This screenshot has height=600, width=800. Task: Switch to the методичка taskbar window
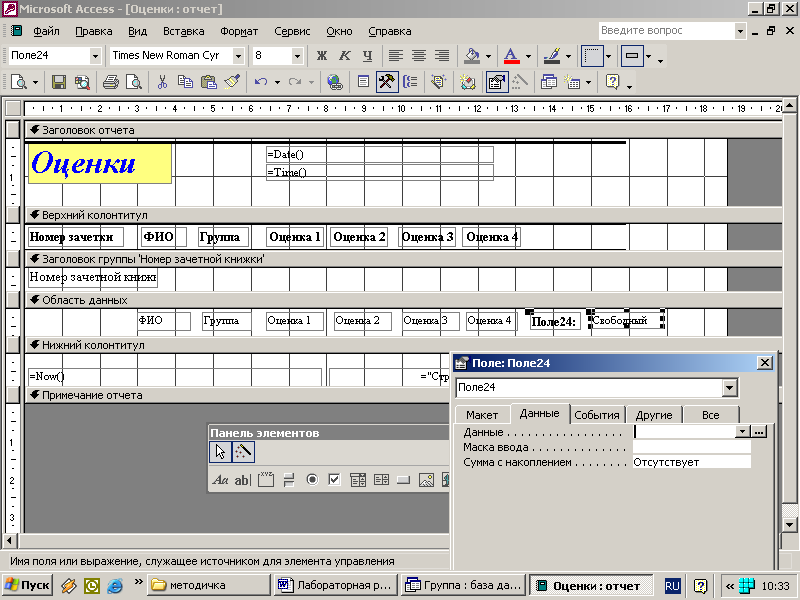[209, 585]
